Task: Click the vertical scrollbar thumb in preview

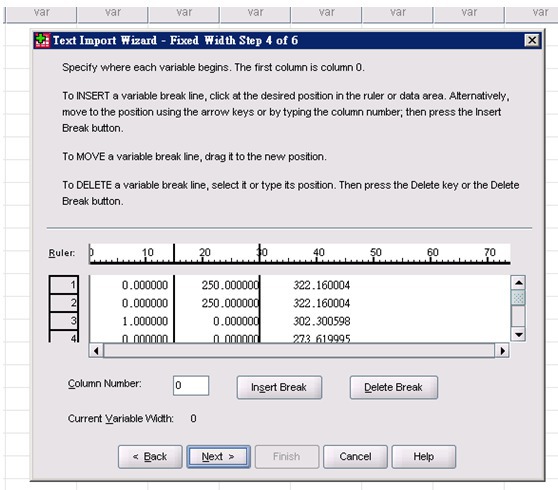Action: [518, 297]
